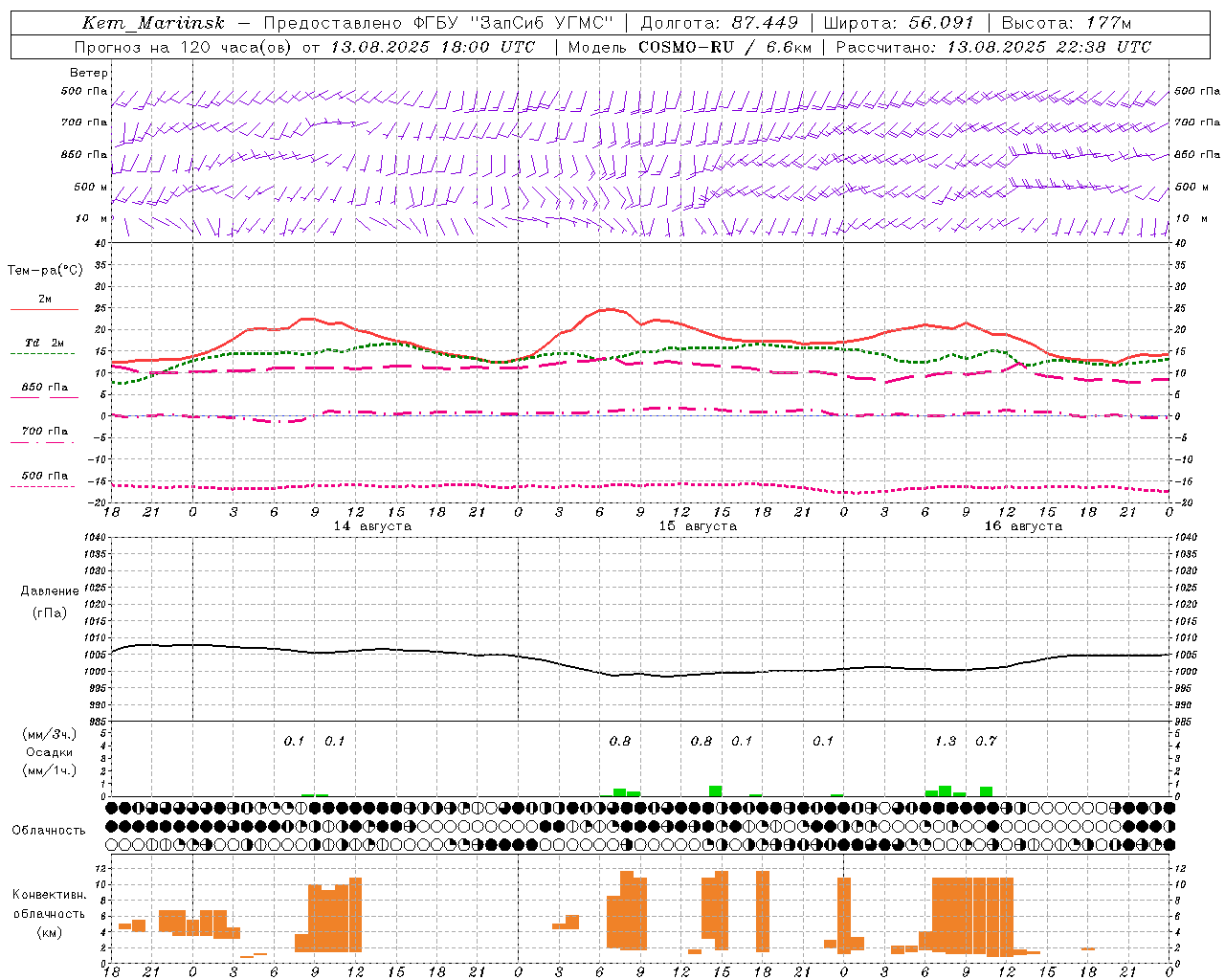The height and width of the screenshot is (980, 1225).
Task: Click the 'Ветер' wind panel label
Action: point(89,73)
